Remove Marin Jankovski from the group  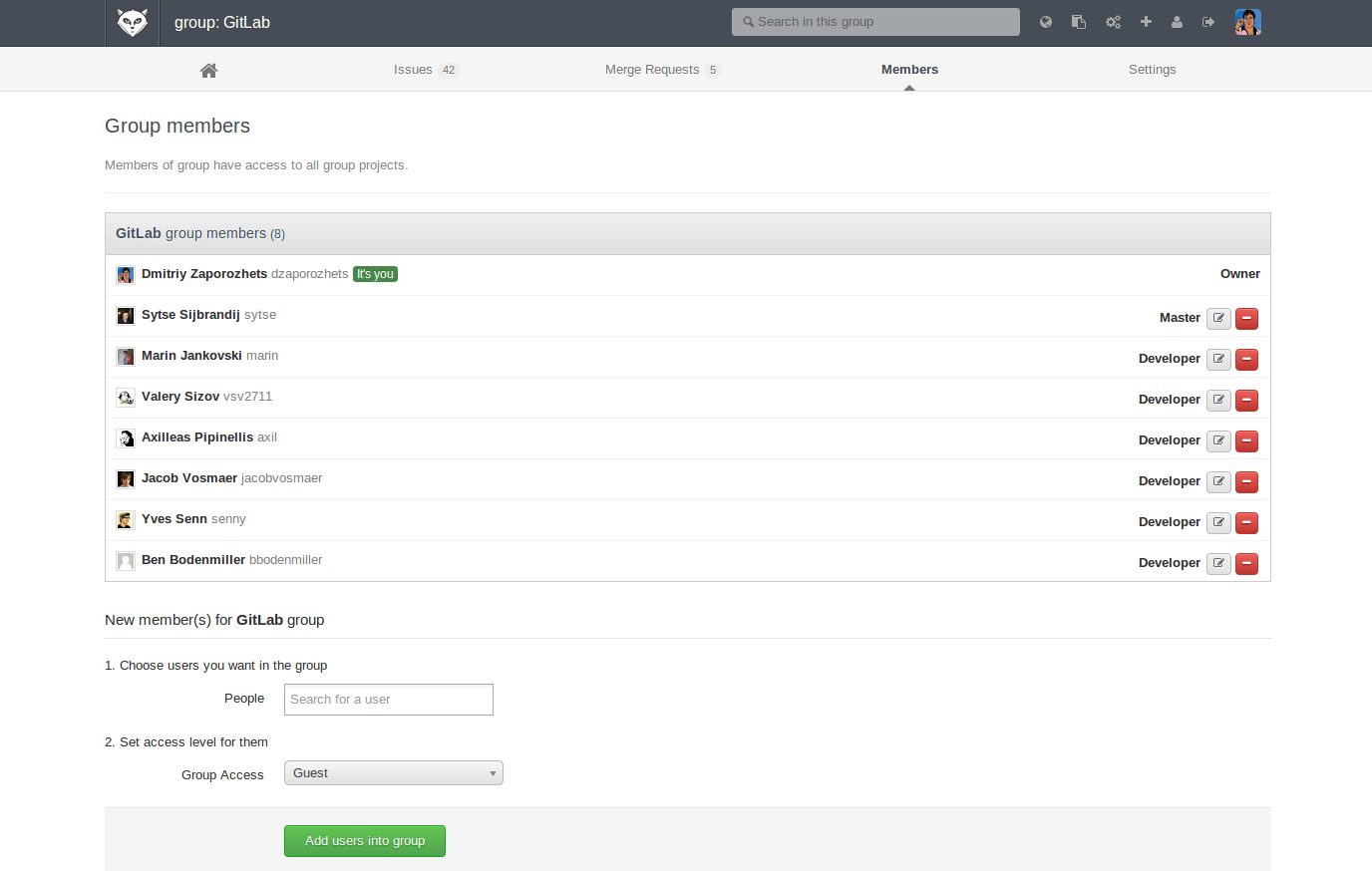1246,359
